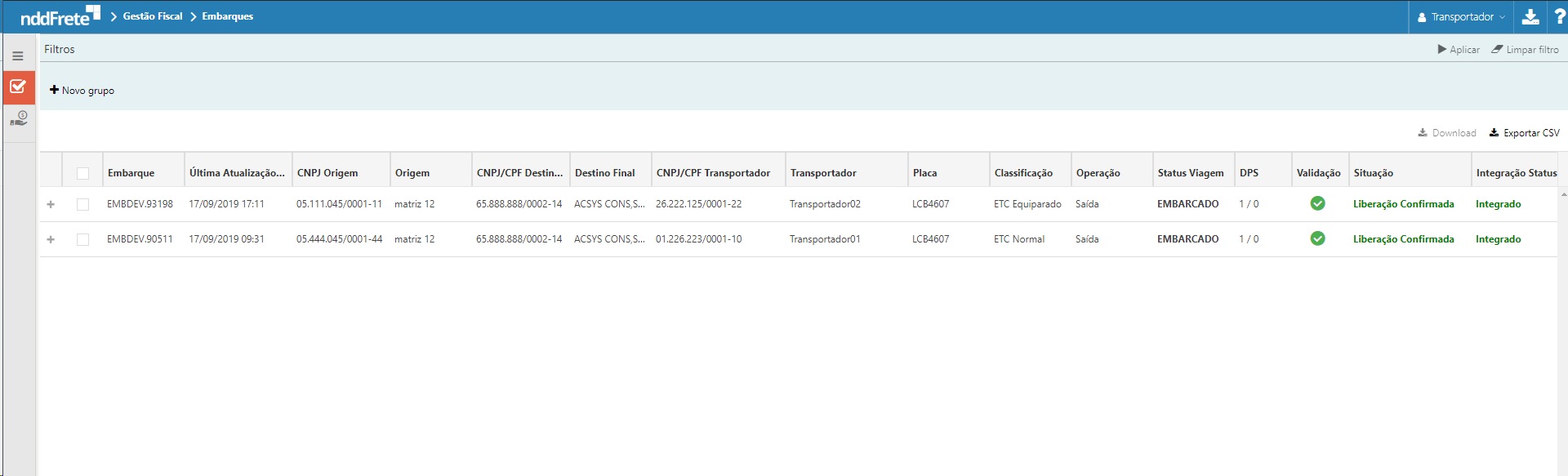Sort the table by Status Viagem column
The width and height of the screenshot is (1568, 476).
1190,173
